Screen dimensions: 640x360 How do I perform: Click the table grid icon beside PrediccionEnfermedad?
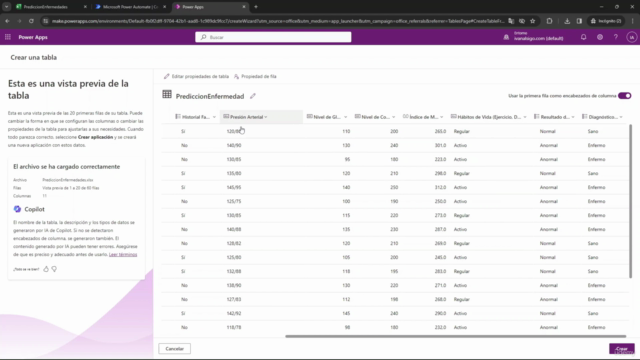pos(167,94)
